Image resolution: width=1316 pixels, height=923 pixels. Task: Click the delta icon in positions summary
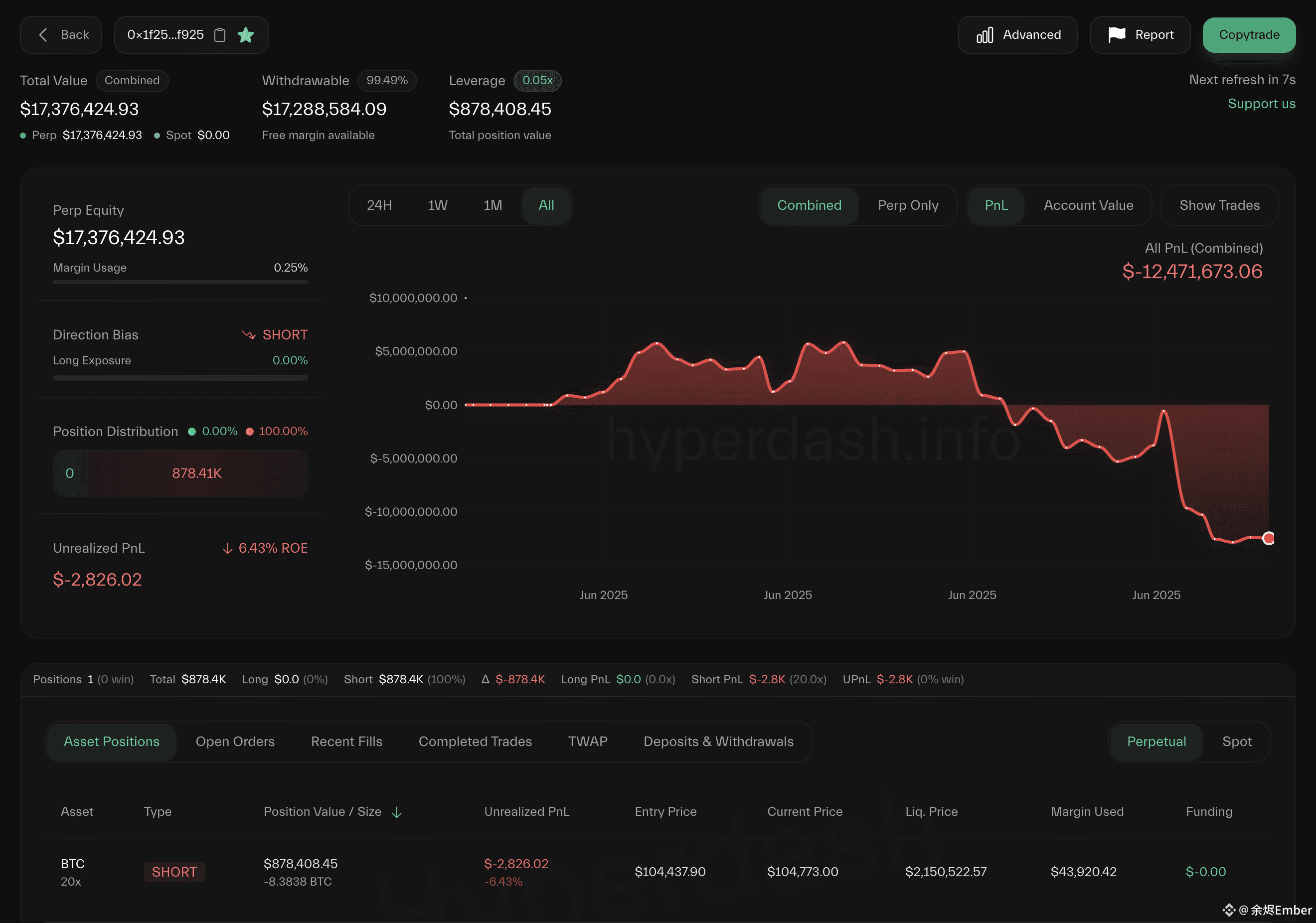coord(485,679)
